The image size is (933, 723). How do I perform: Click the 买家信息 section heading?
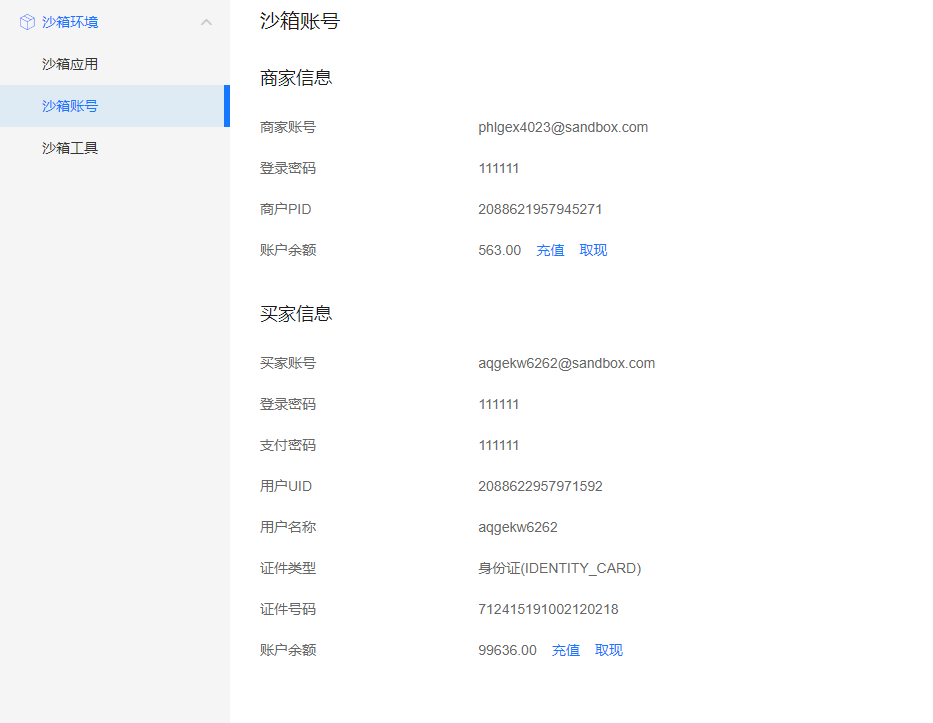click(x=296, y=314)
